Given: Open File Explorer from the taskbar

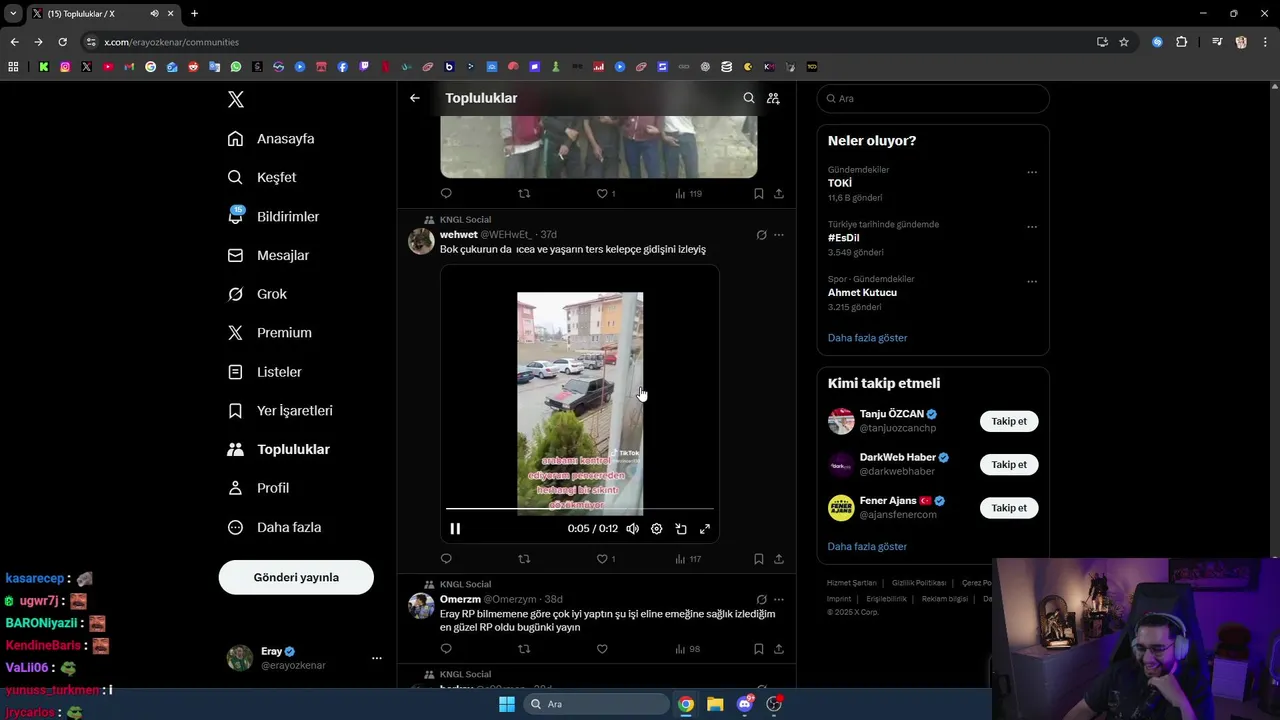Looking at the screenshot, I should [715, 704].
